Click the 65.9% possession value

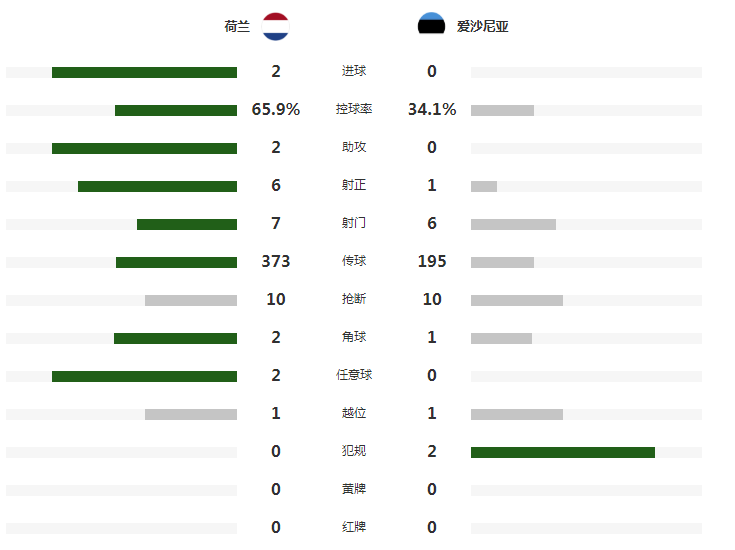point(276,109)
